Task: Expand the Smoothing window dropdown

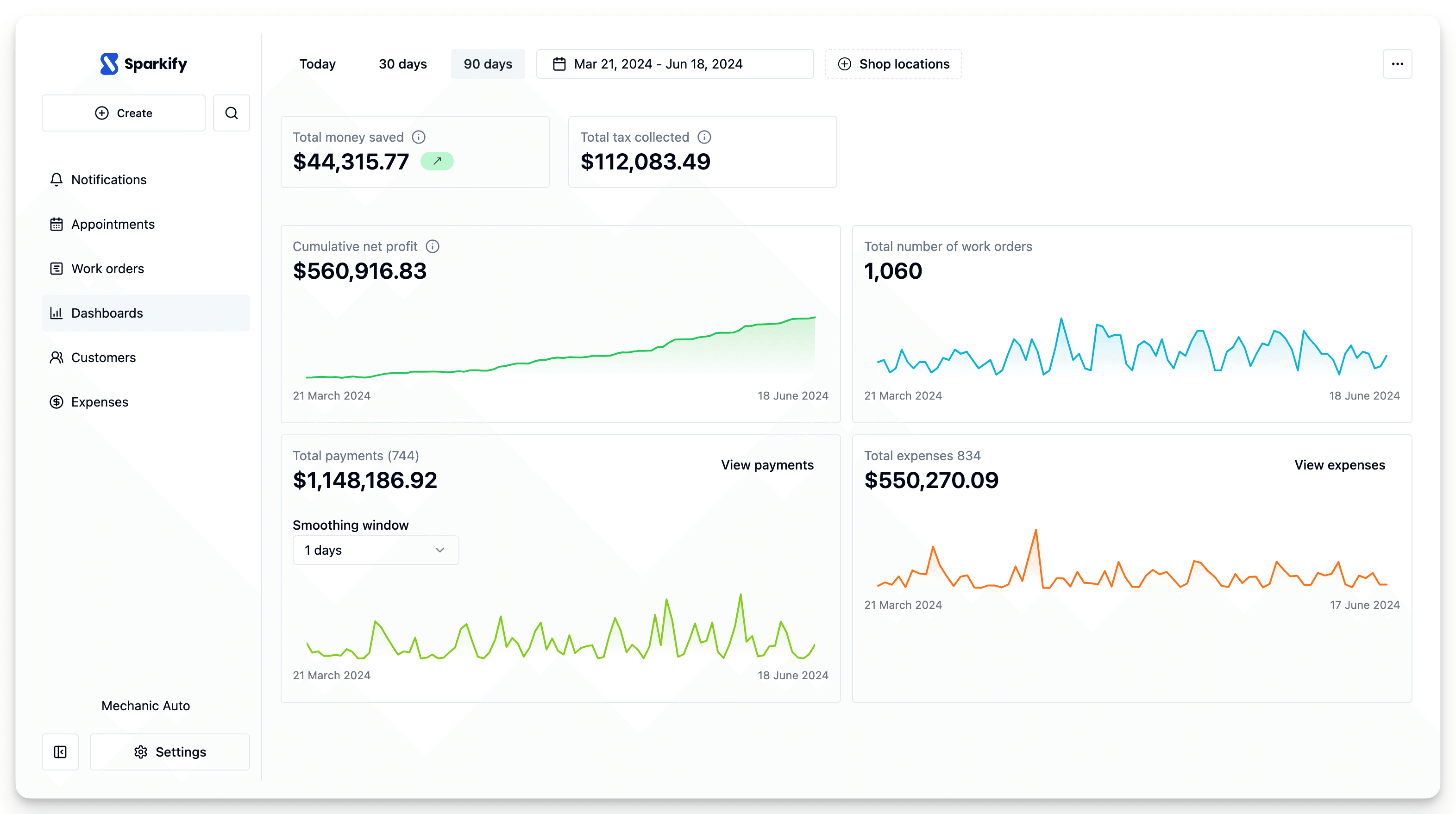Action: (x=375, y=550)
